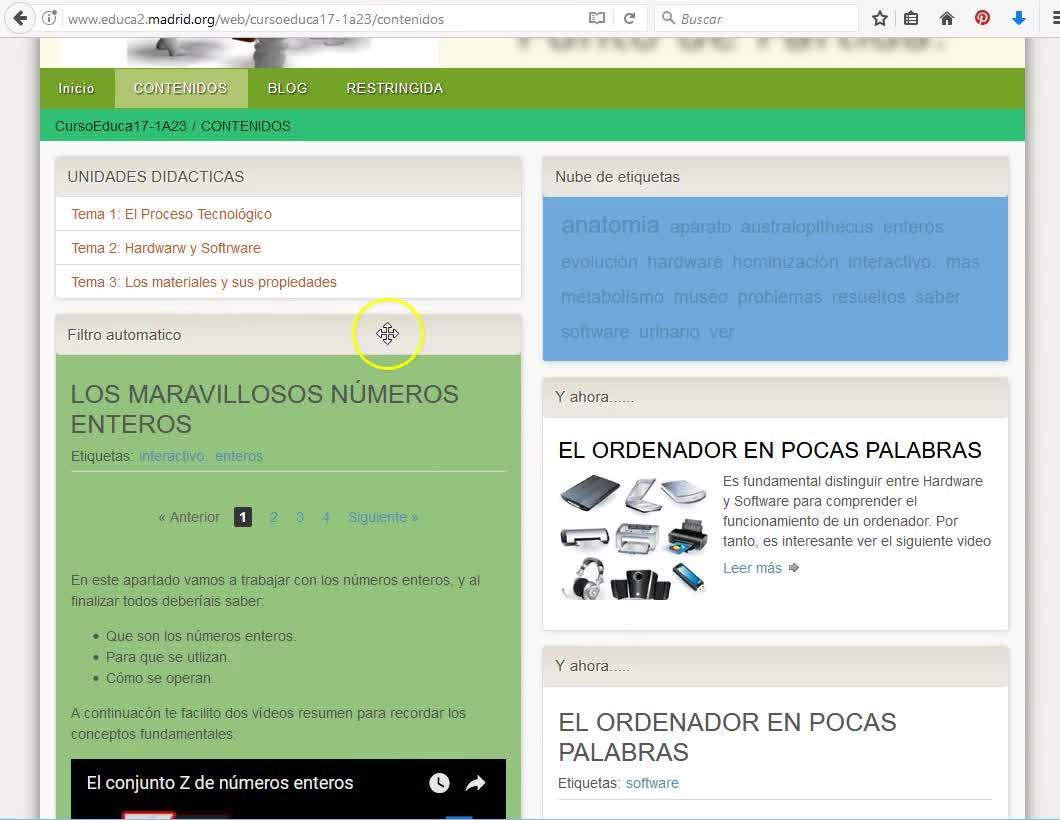Image resolution: width=1060 pixels, height=820 pixels.
Task: Open the site information icon in the address bar
Action: pyautogui.click(x=49, y=19)
